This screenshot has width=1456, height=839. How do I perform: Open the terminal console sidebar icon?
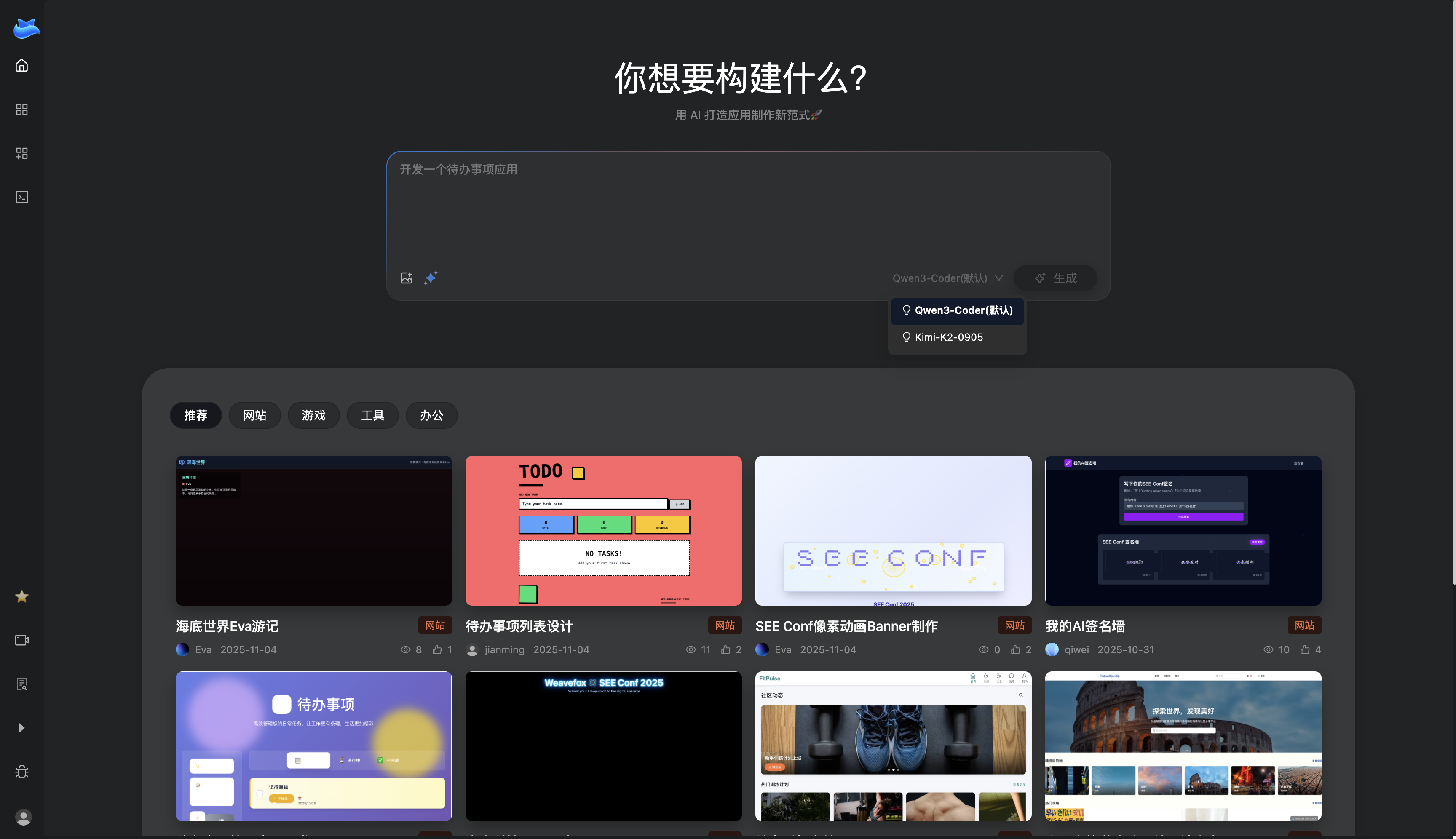pyautogui.click(x=22, y=197)
